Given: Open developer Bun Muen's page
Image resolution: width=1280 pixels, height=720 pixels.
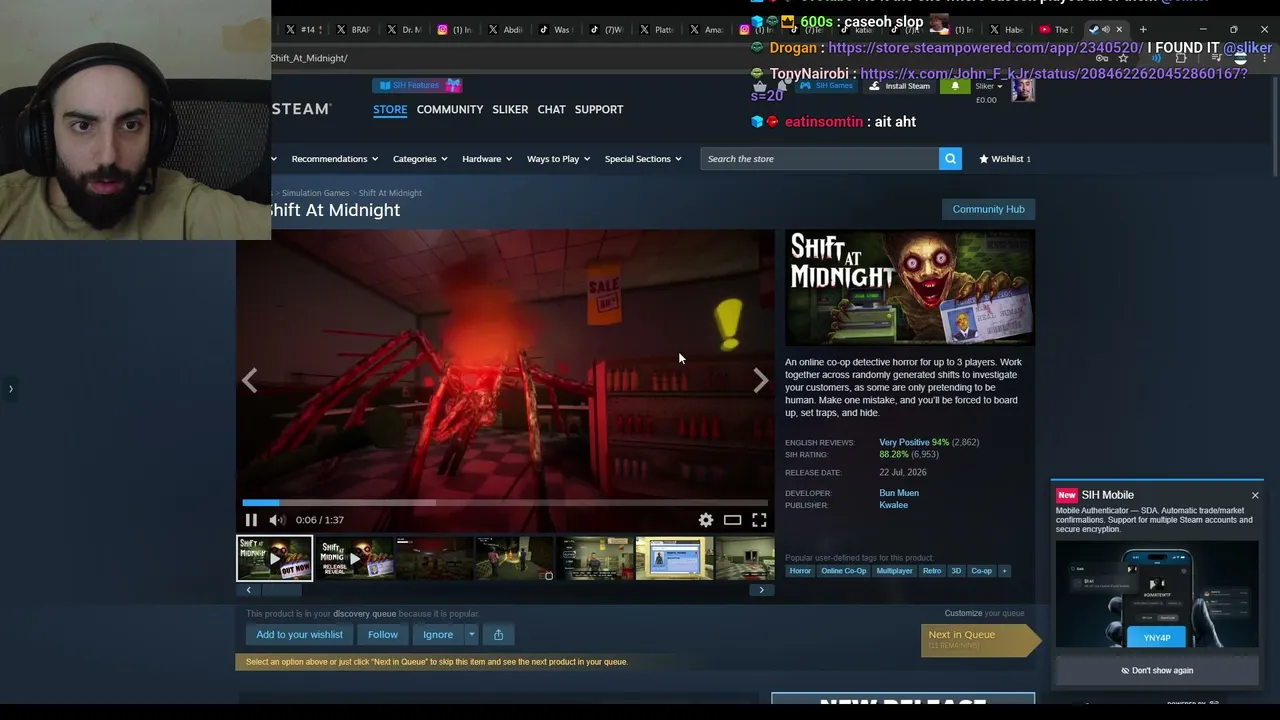Looking at the screenshot, I should coord(899,493).
